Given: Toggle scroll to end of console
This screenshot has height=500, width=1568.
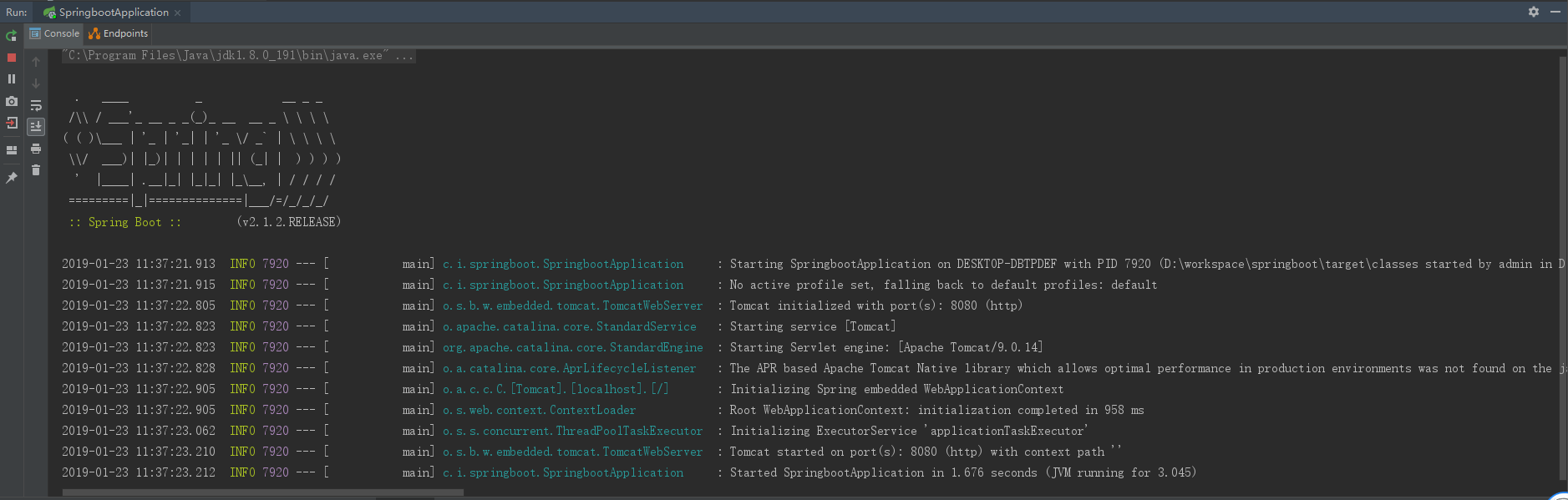Looking at the screenshot, I should [36, 127].
